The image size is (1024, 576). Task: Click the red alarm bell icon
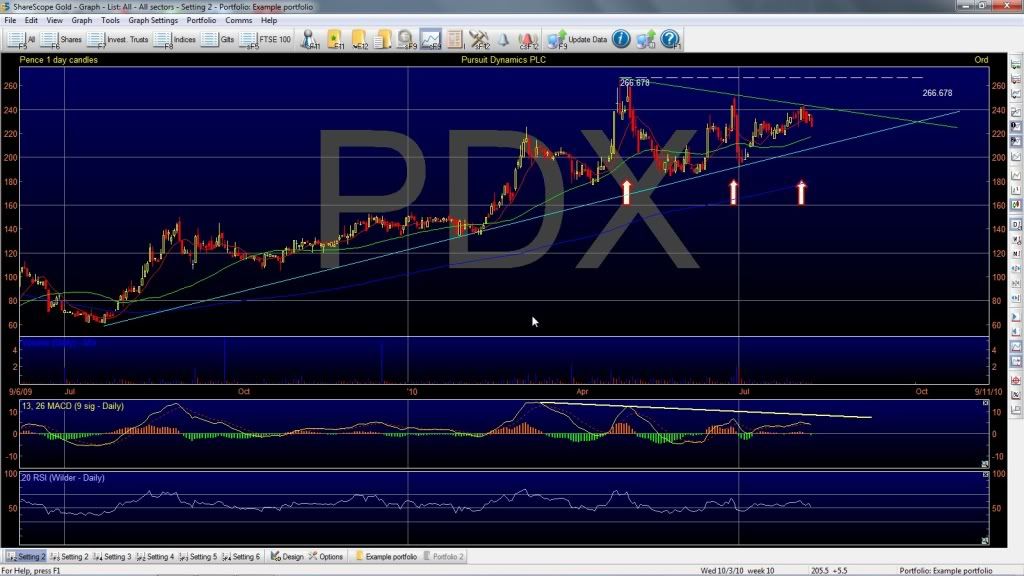click(x=528, y=40)
